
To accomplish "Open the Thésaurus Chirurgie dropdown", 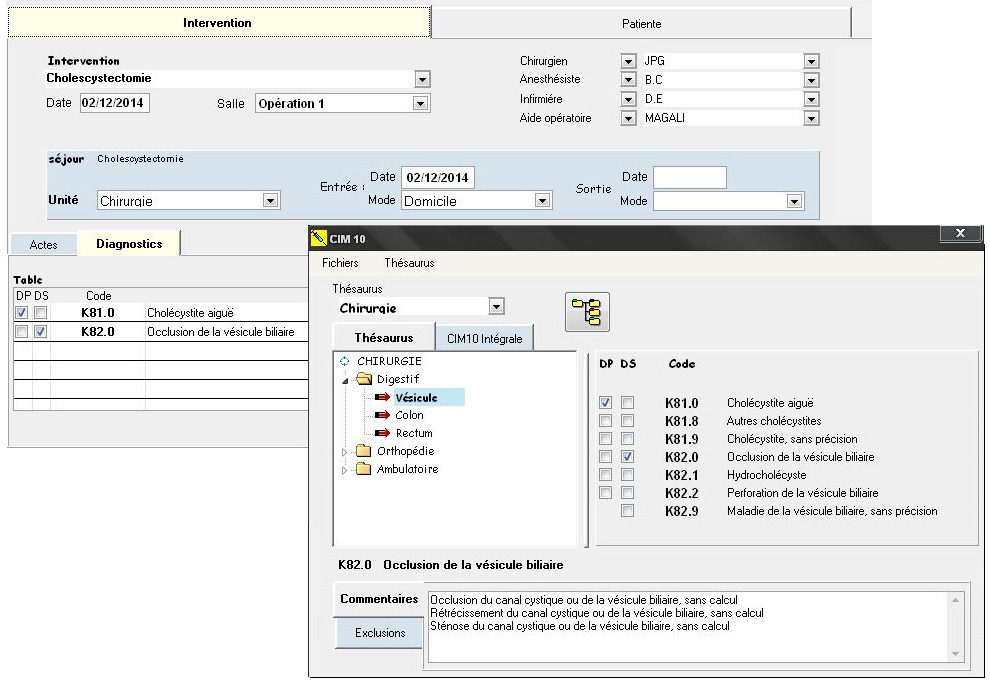I will (497, 307).
